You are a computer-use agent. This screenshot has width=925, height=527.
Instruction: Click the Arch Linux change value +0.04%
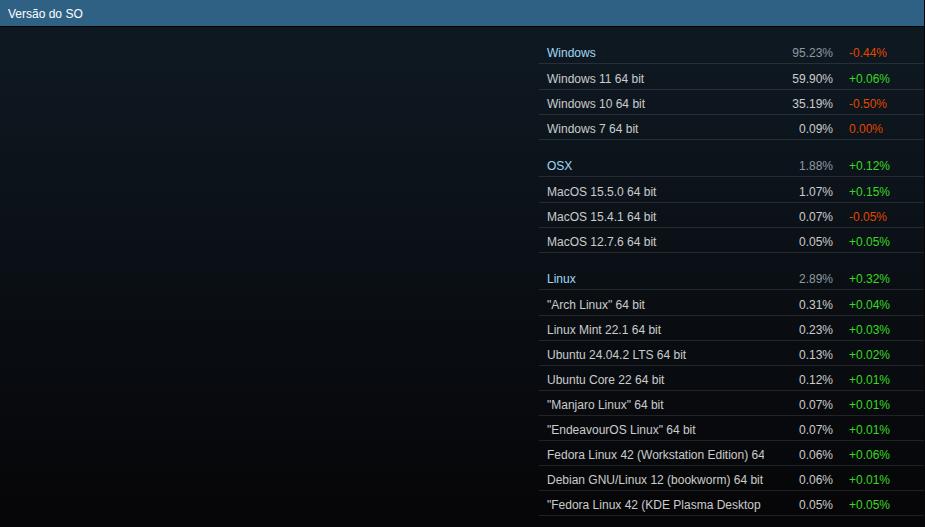[869, 305]
